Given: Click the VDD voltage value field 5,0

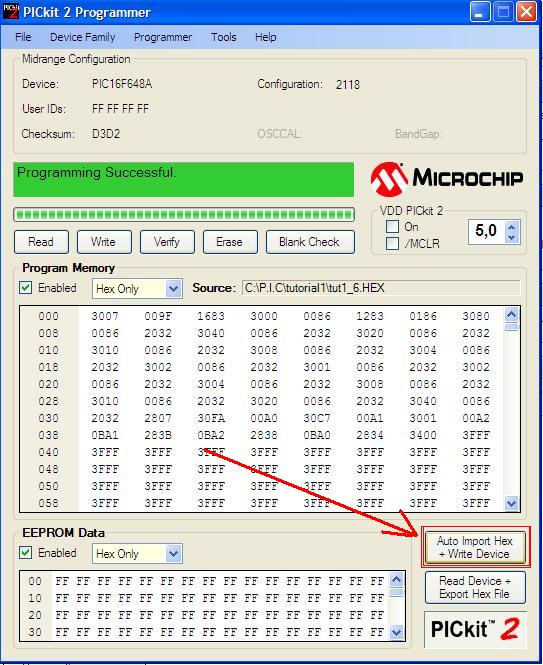Looking at the screenshot, I should point(487,232).
